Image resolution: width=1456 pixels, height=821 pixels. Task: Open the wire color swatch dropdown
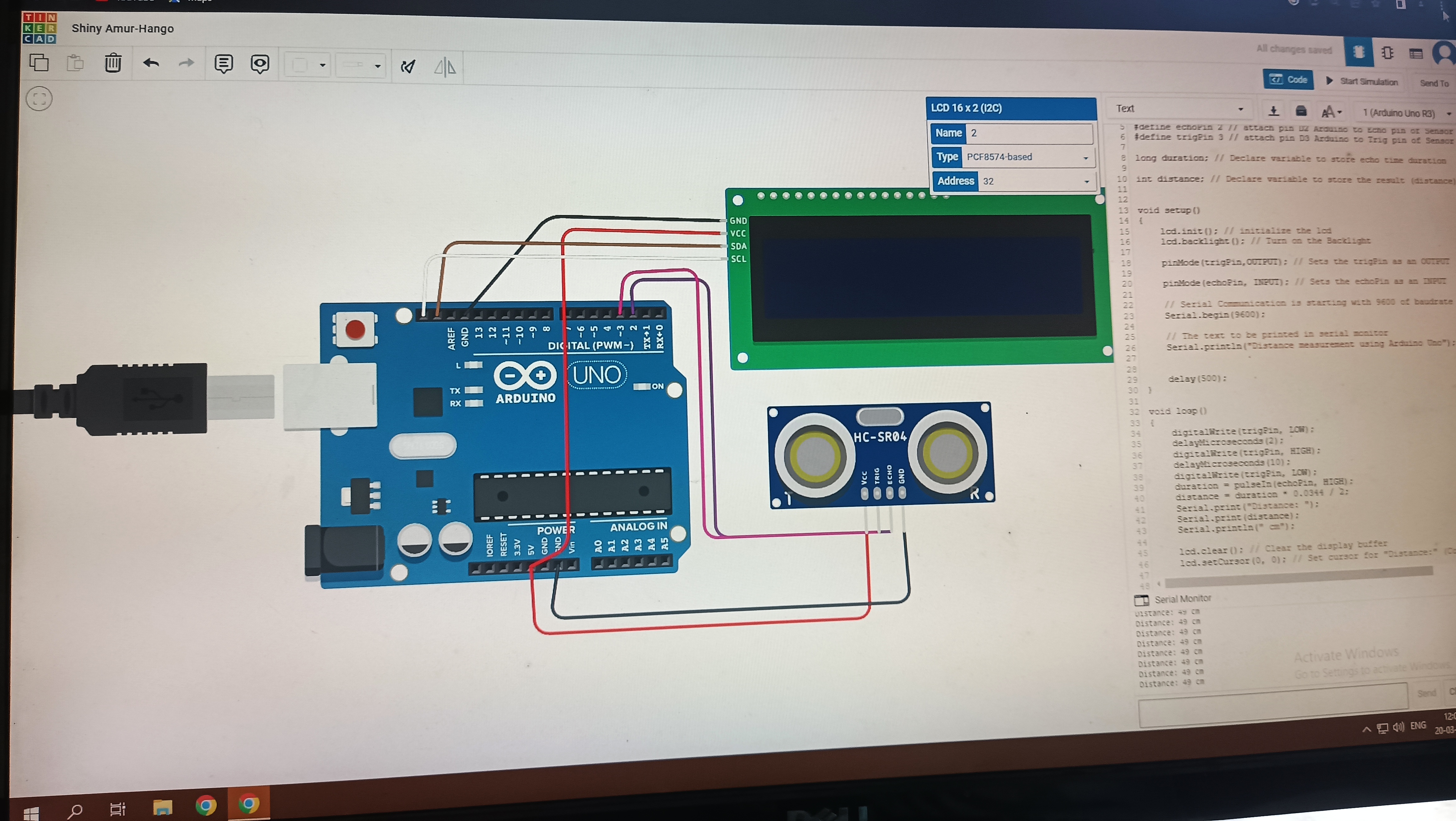point(307,65)
